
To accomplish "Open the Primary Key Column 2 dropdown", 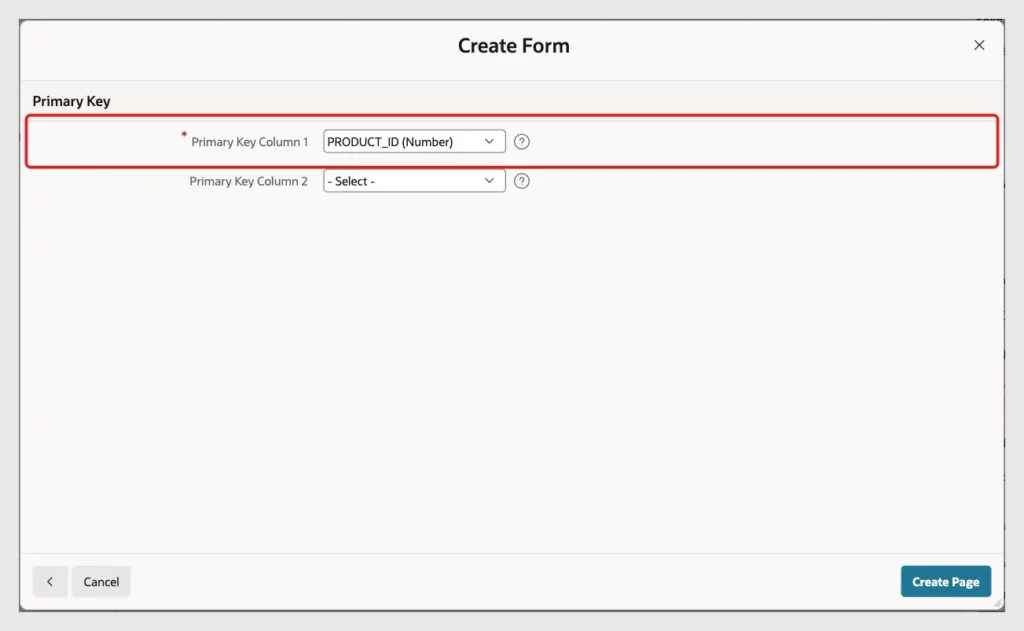I will pyautogui.click(x=414, y=181).
